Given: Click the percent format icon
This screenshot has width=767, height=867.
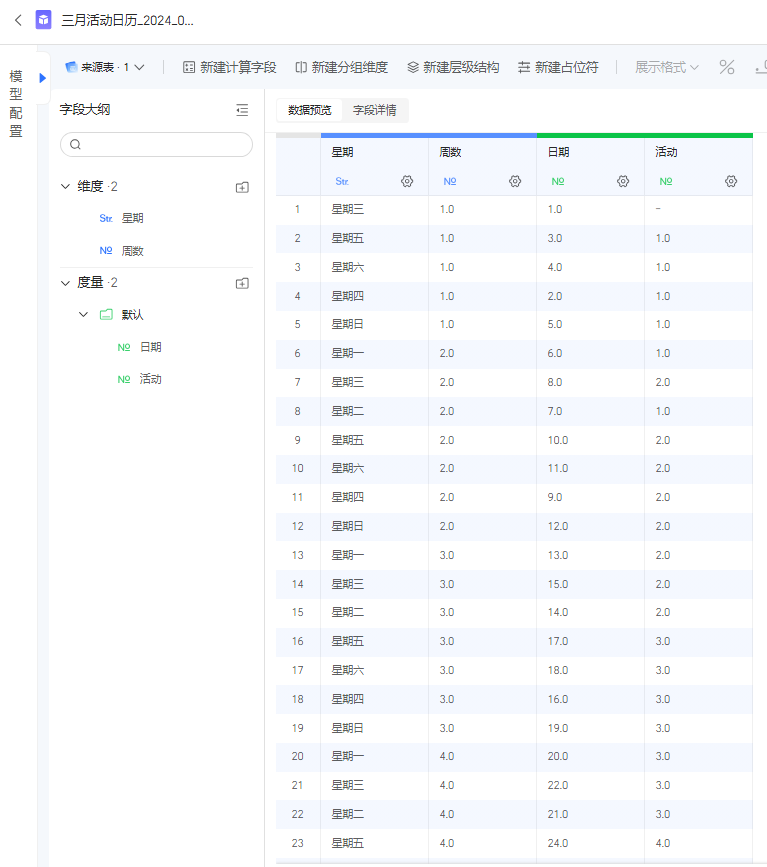Looking at the screenshot, I should pyautogui.click(x=727, y=67).
